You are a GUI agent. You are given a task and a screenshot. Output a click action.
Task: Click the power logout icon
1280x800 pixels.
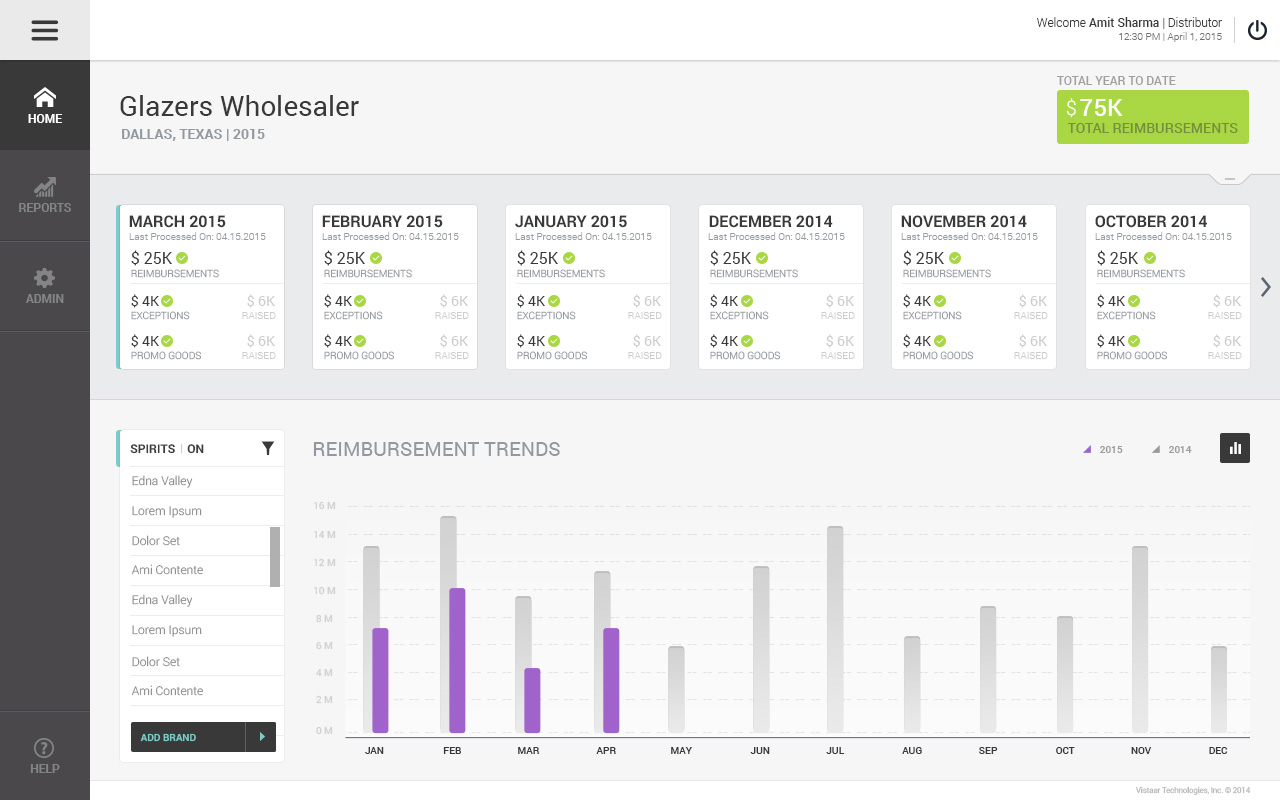pos(1257,30)
